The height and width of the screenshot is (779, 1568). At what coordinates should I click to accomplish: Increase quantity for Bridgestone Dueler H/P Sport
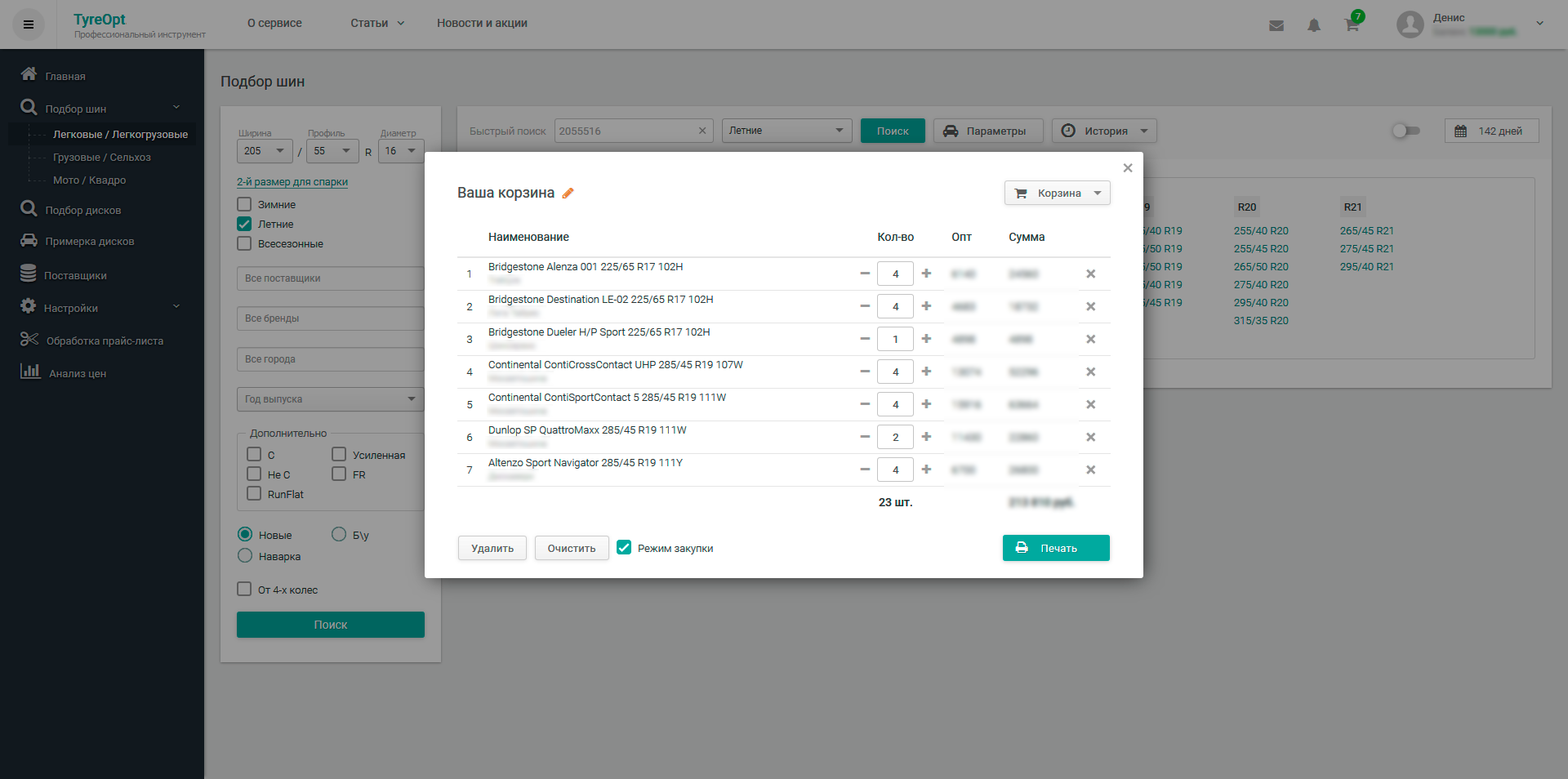(926, 339)
